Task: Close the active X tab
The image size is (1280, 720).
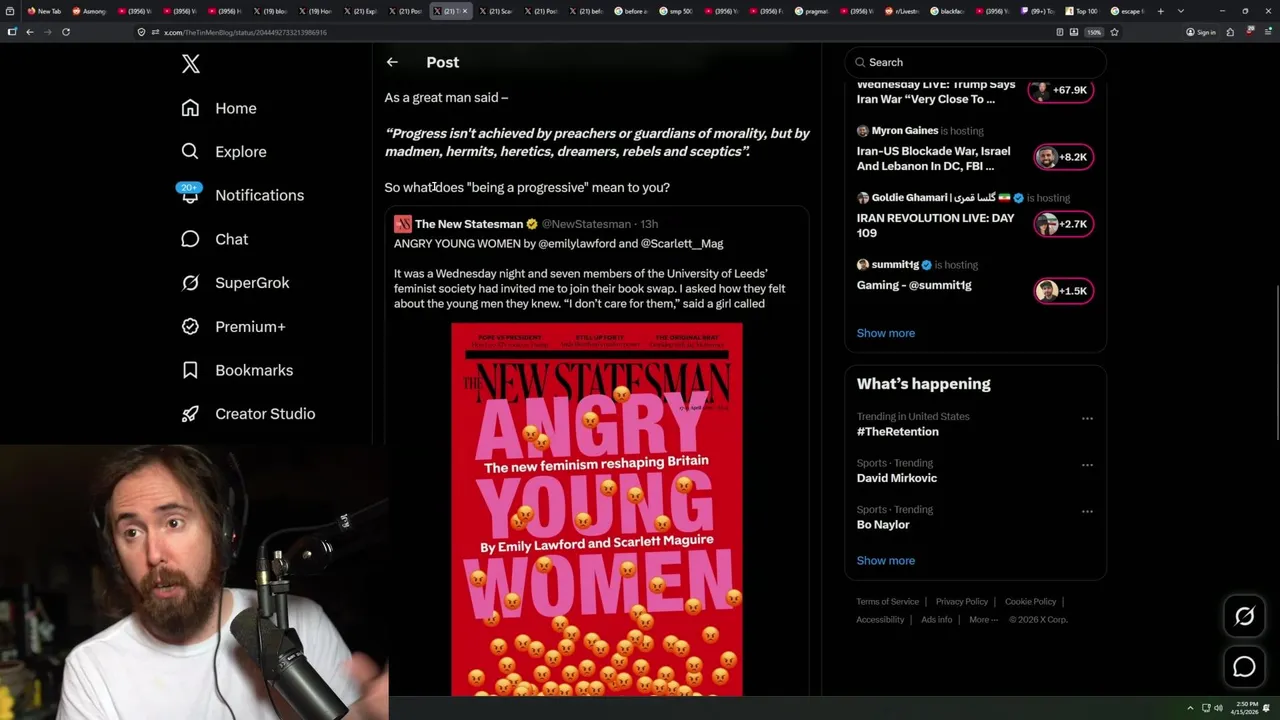Action: 464,11
